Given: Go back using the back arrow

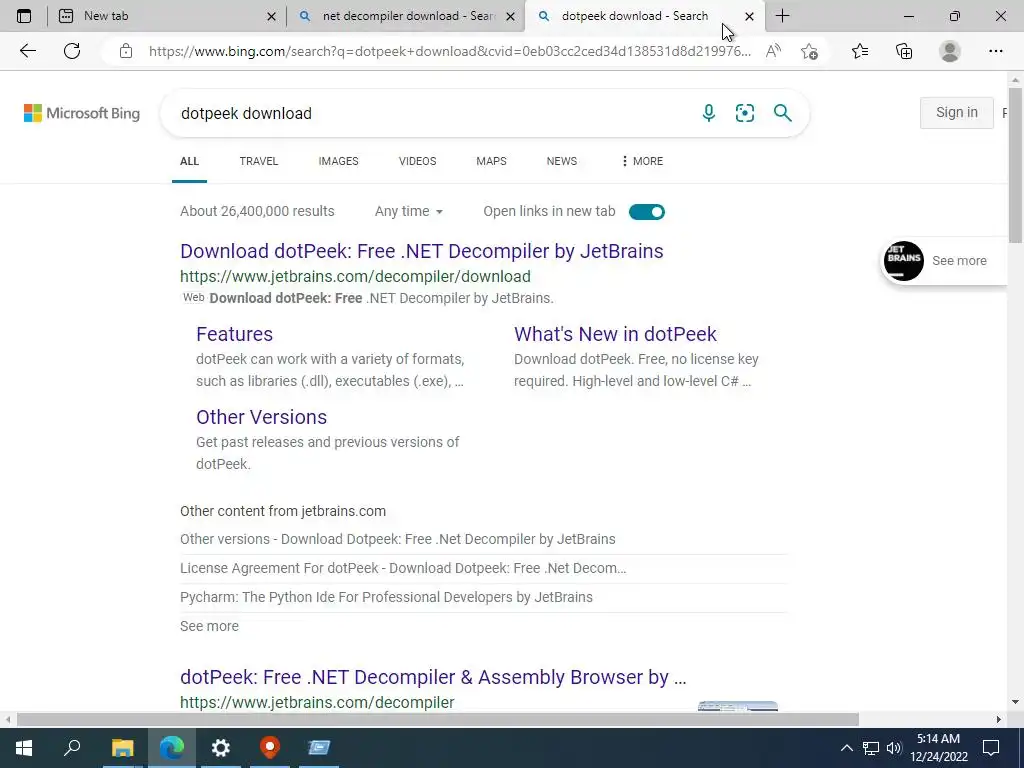Looking at the screenshot, I should 27,51.
